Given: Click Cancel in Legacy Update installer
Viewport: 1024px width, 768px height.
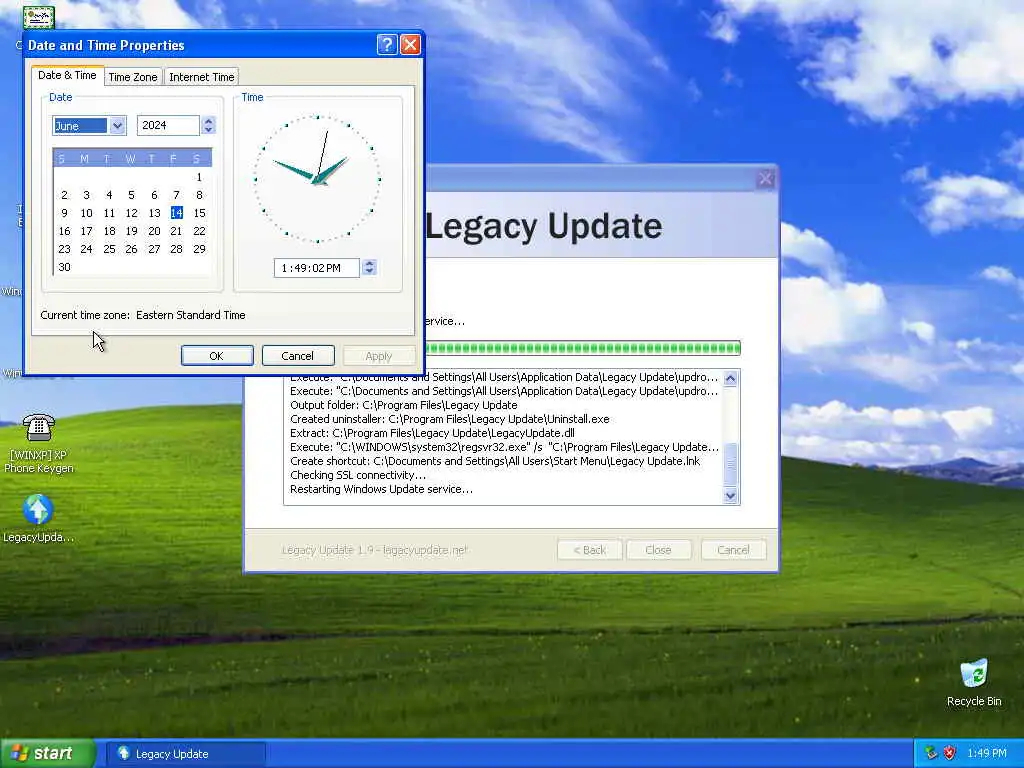Looking at the screenshot, I should (733, 550).
